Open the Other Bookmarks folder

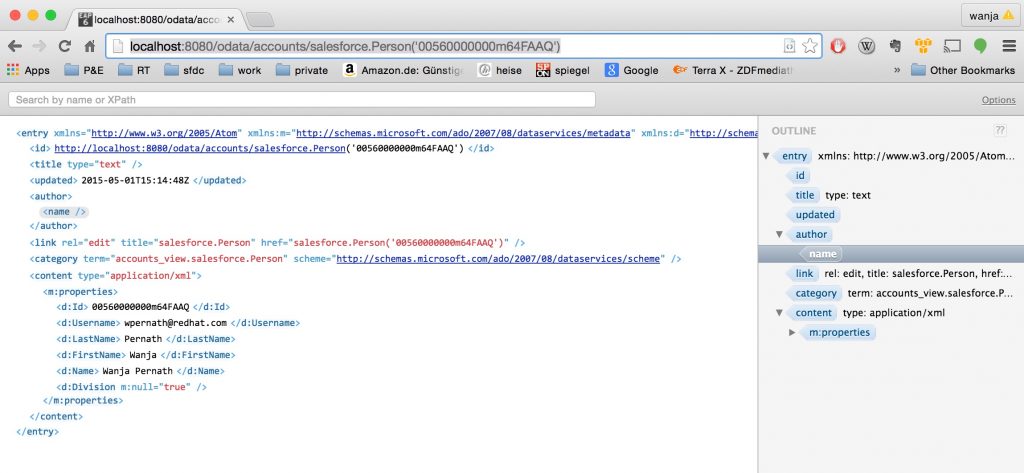coord(963,70)
